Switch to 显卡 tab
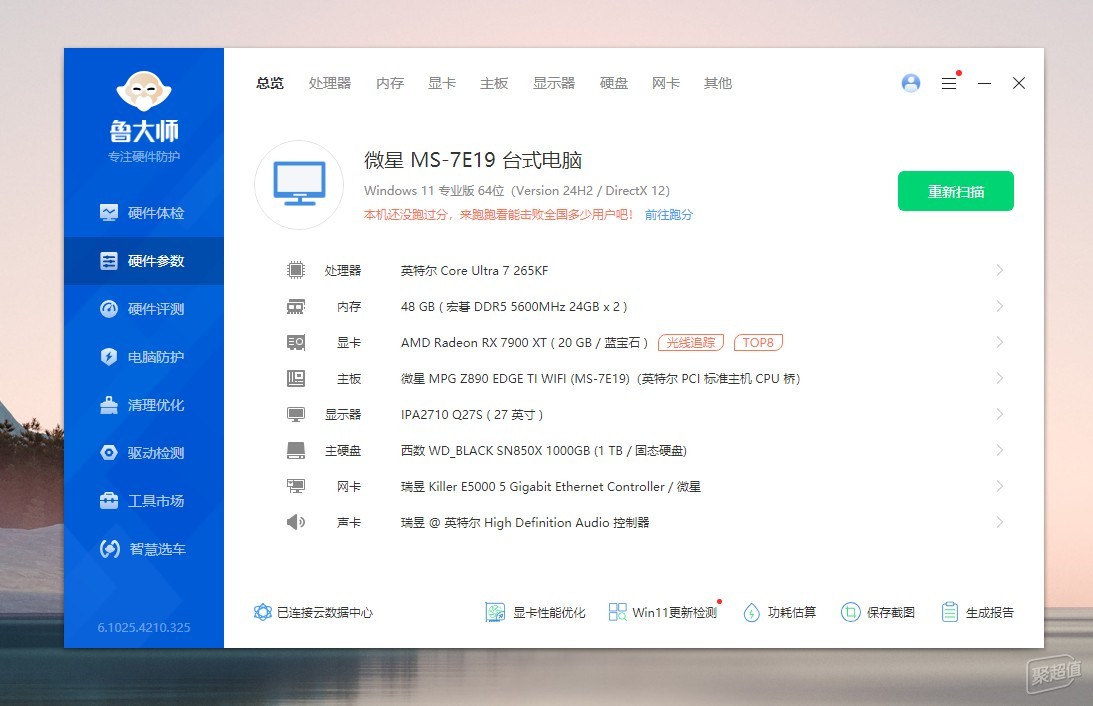1093x706 pixels. click(x=442, y=83)
